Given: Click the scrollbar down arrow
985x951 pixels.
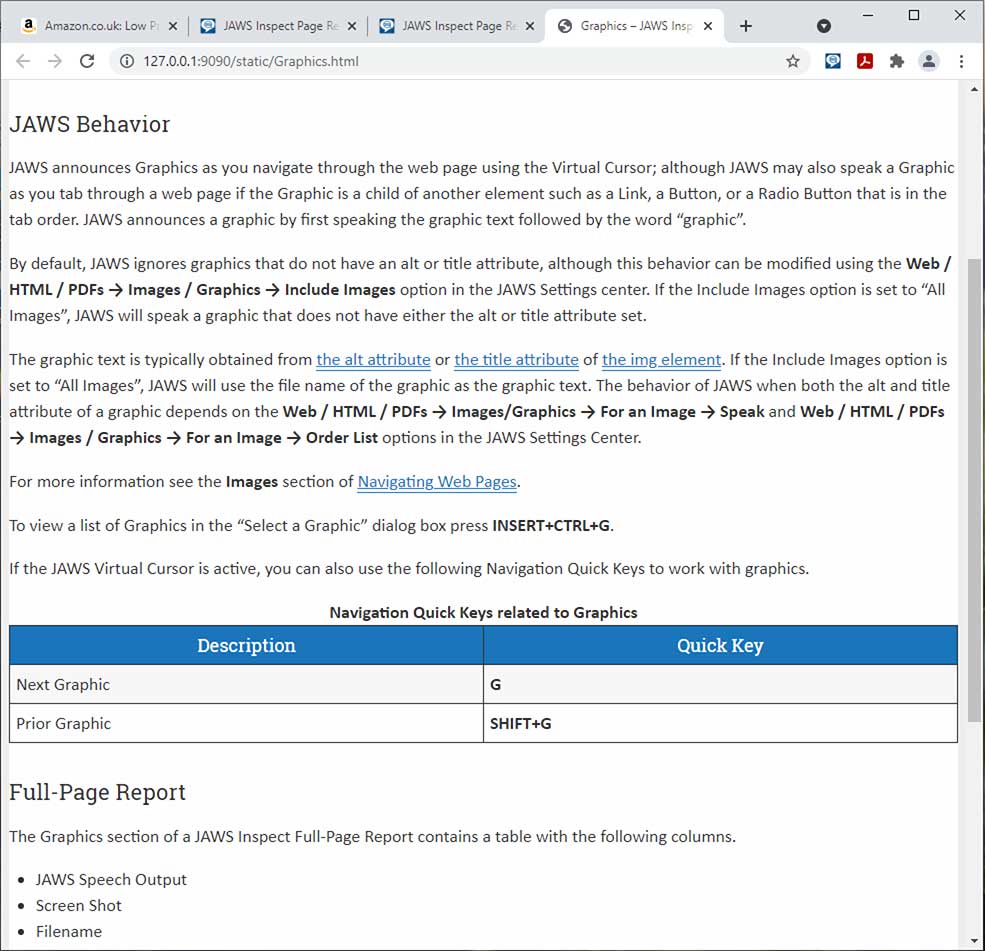Looking at the screenshot, I should click(x=973, y=941).
